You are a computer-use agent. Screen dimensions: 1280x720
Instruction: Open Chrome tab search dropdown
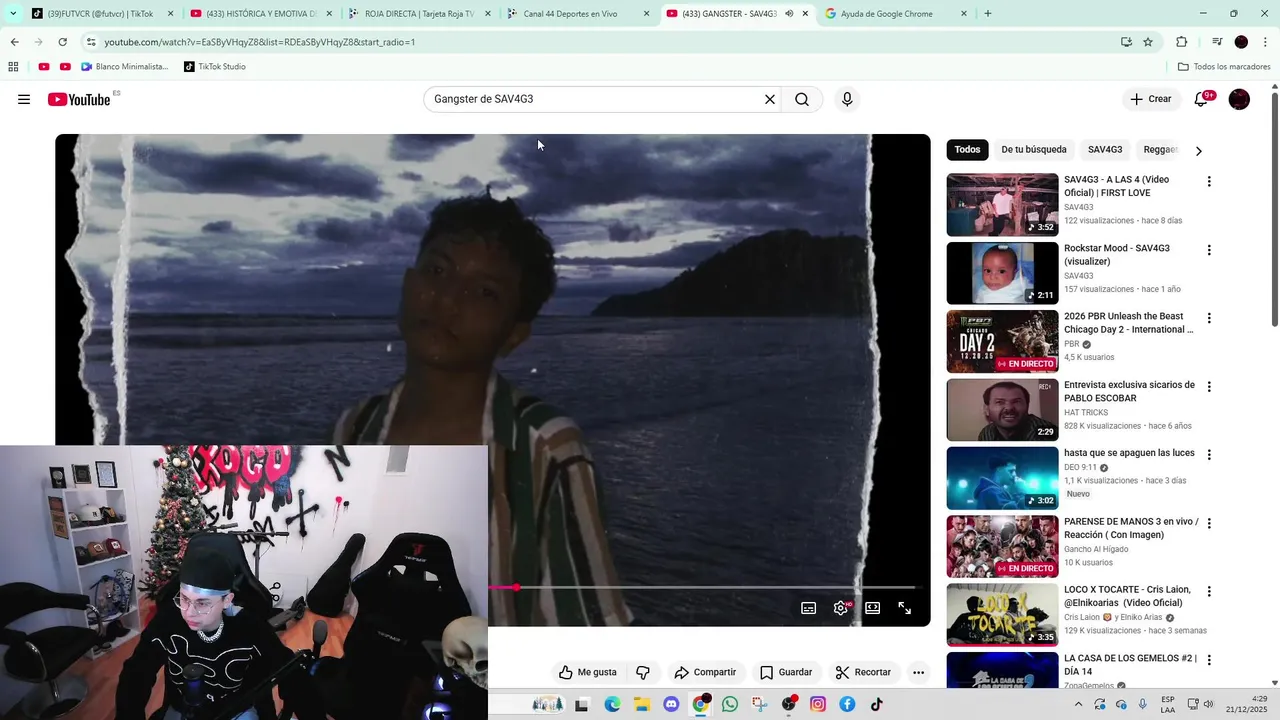pyautogui.click(x=13, y=14)
